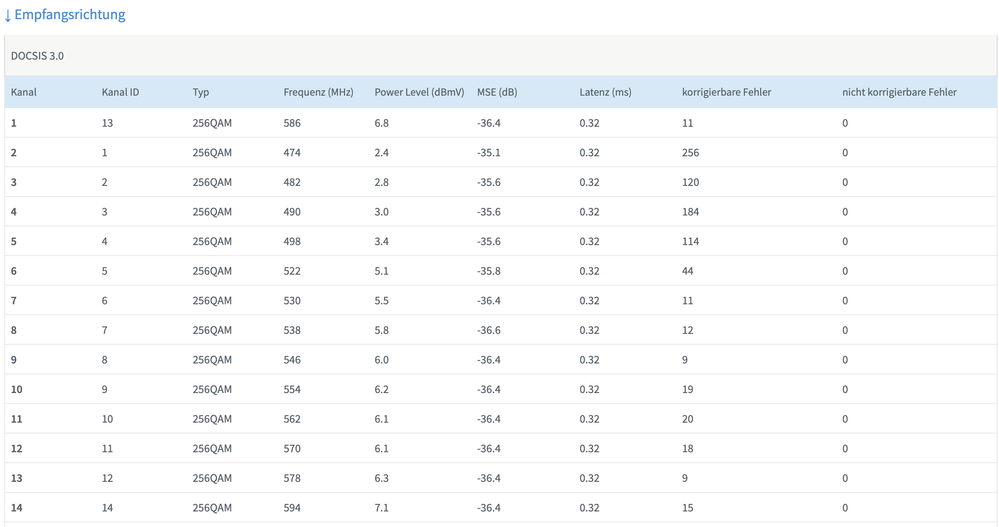The width and height of the screenshot is (999, 527).
Task: Select the Kanal column header
Action: click(x=24, y=92)
